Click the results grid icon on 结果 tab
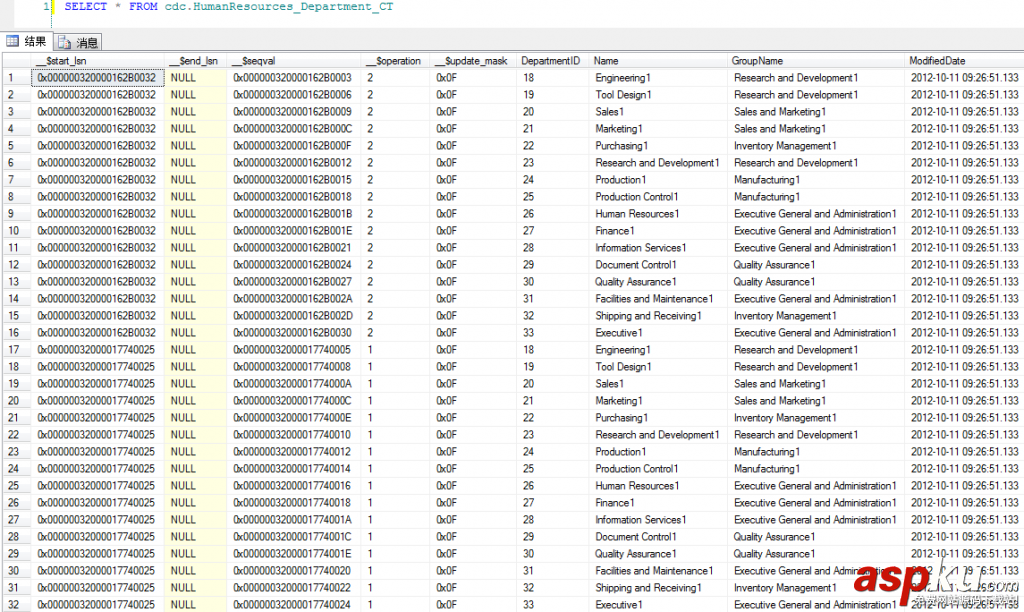Image resolution: width=1024 pixels, height=612 pixels. tap(12, 41)
